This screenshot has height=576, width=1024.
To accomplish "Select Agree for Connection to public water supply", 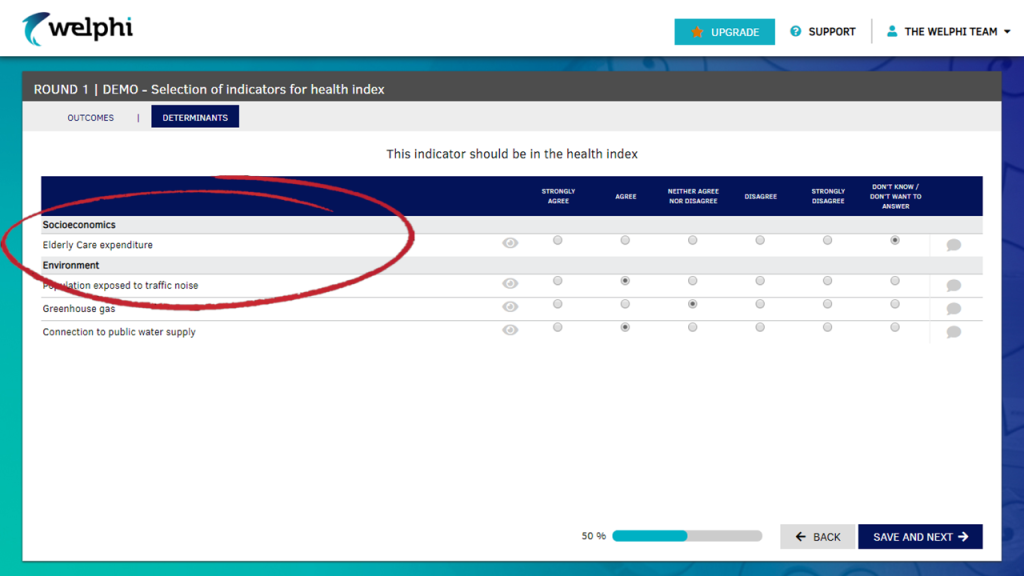I will pyautogui.click(x=625, y=327).
